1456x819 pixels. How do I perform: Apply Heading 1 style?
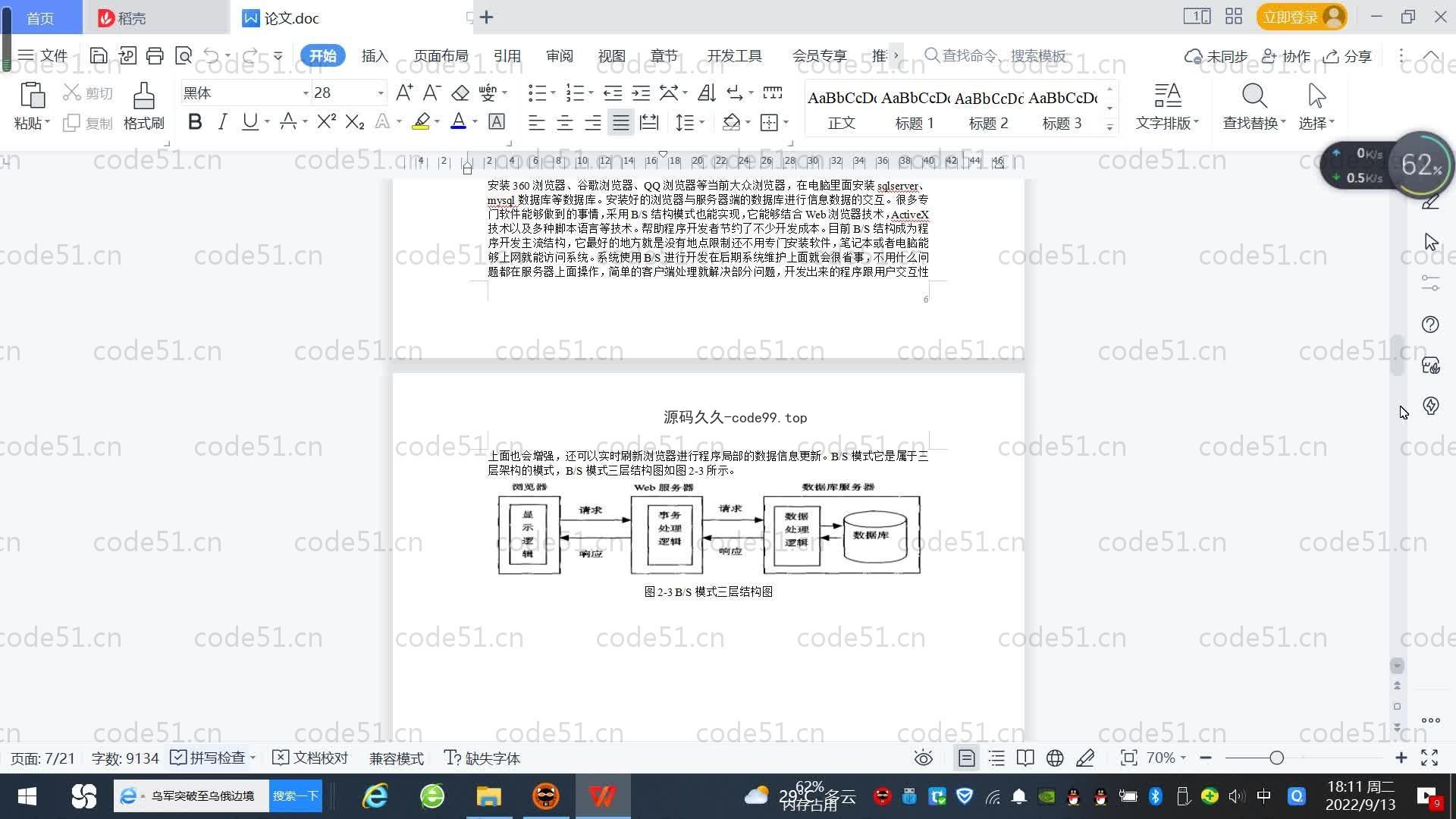pos(915,108)
